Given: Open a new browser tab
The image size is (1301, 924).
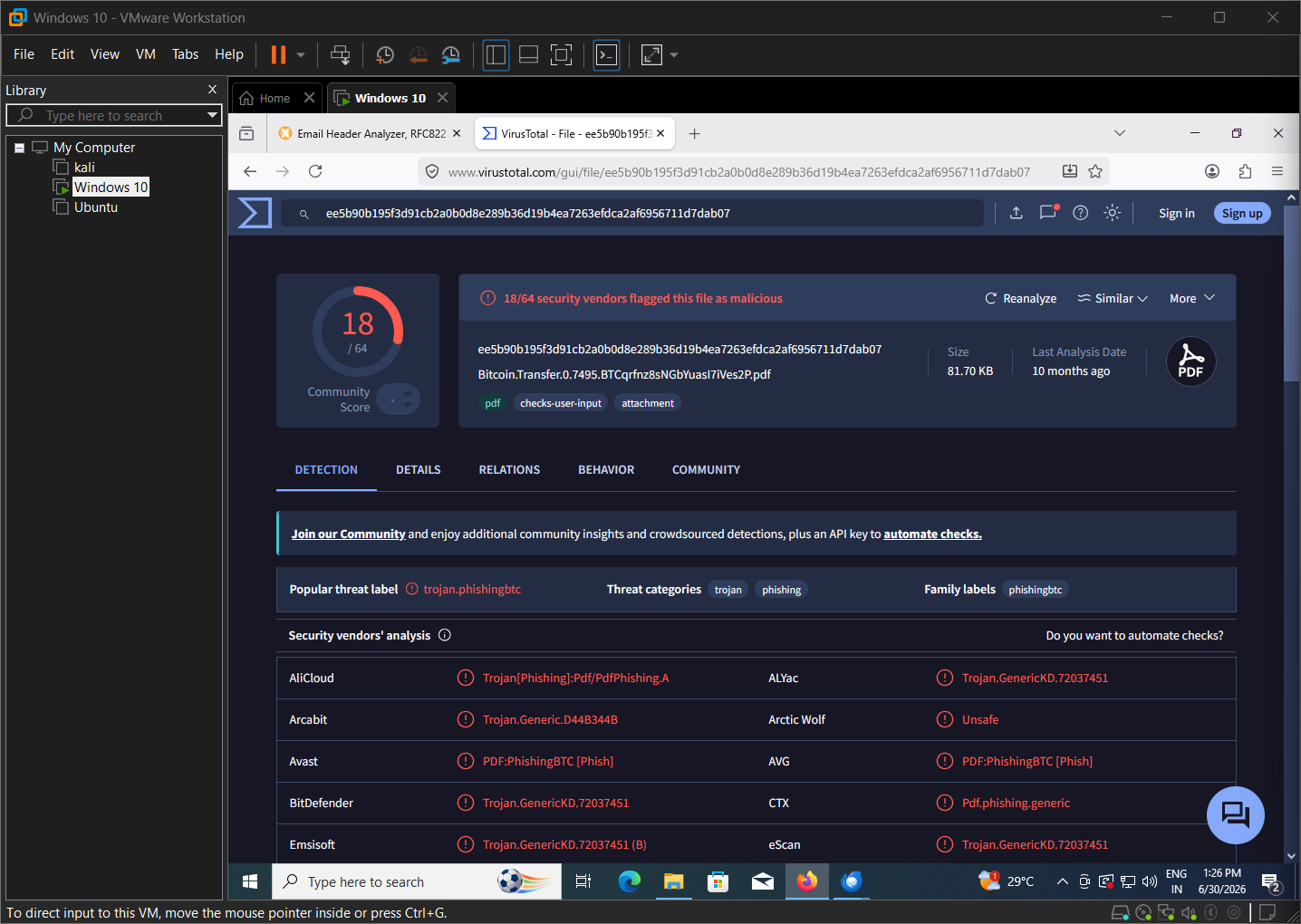Looking at the screenshot, I should point(694,133).
